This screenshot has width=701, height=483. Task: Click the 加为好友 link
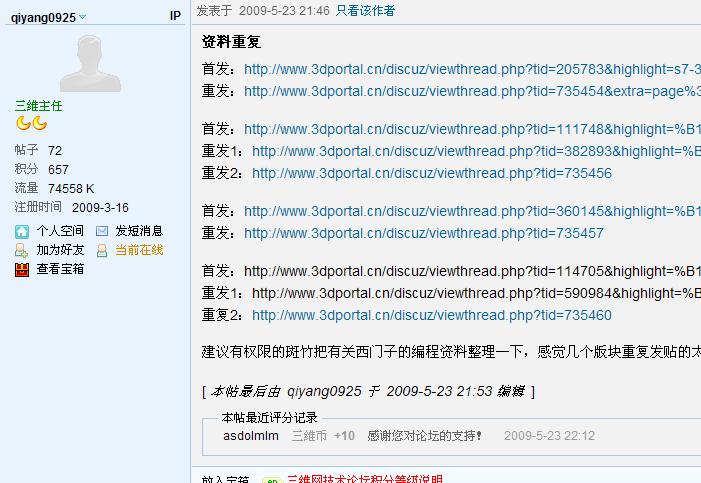tap(60, 250)
